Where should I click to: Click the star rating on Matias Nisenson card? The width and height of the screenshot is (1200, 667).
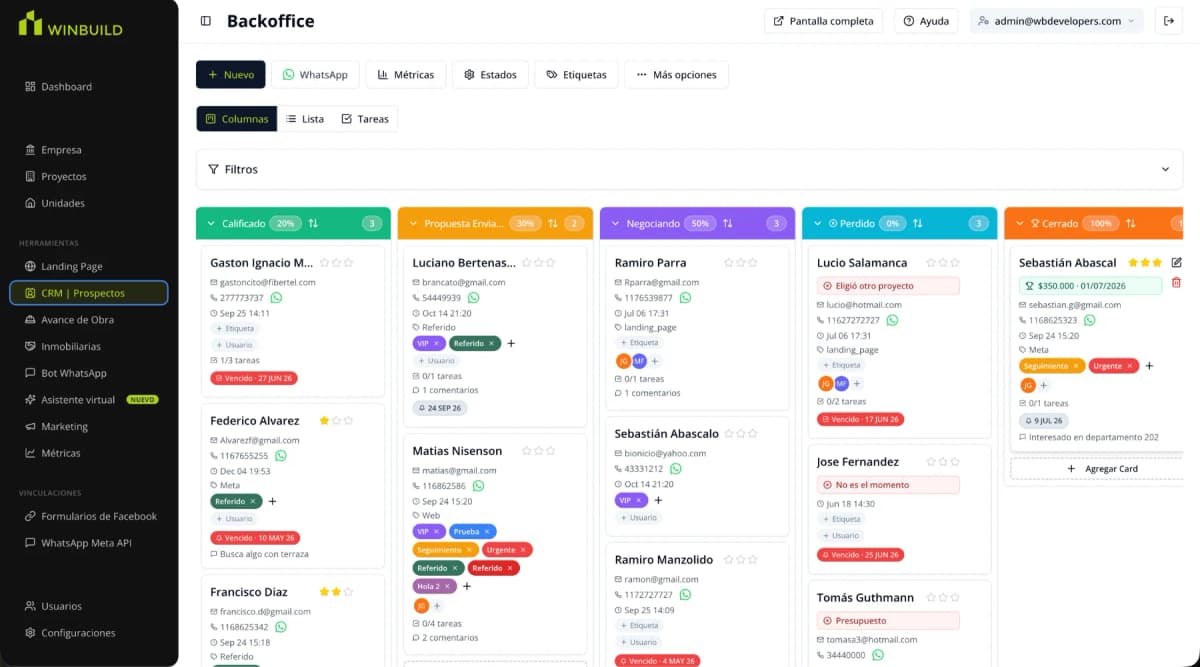coord(539,451)
